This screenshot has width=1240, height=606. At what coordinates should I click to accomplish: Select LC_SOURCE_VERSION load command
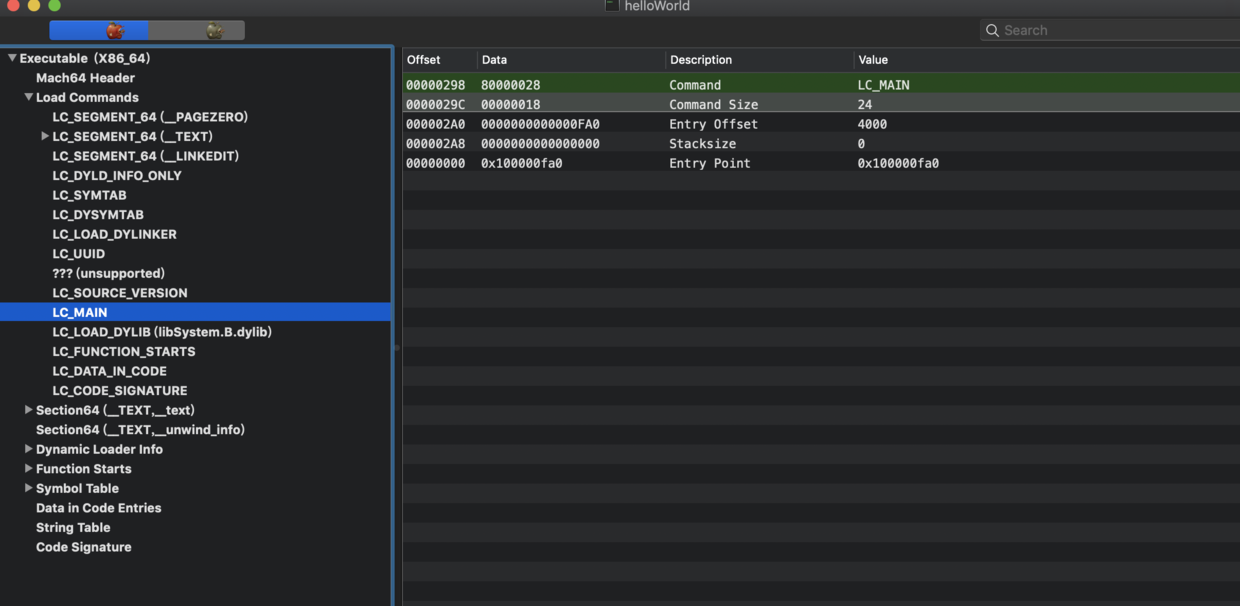click(x=120, y=293)
